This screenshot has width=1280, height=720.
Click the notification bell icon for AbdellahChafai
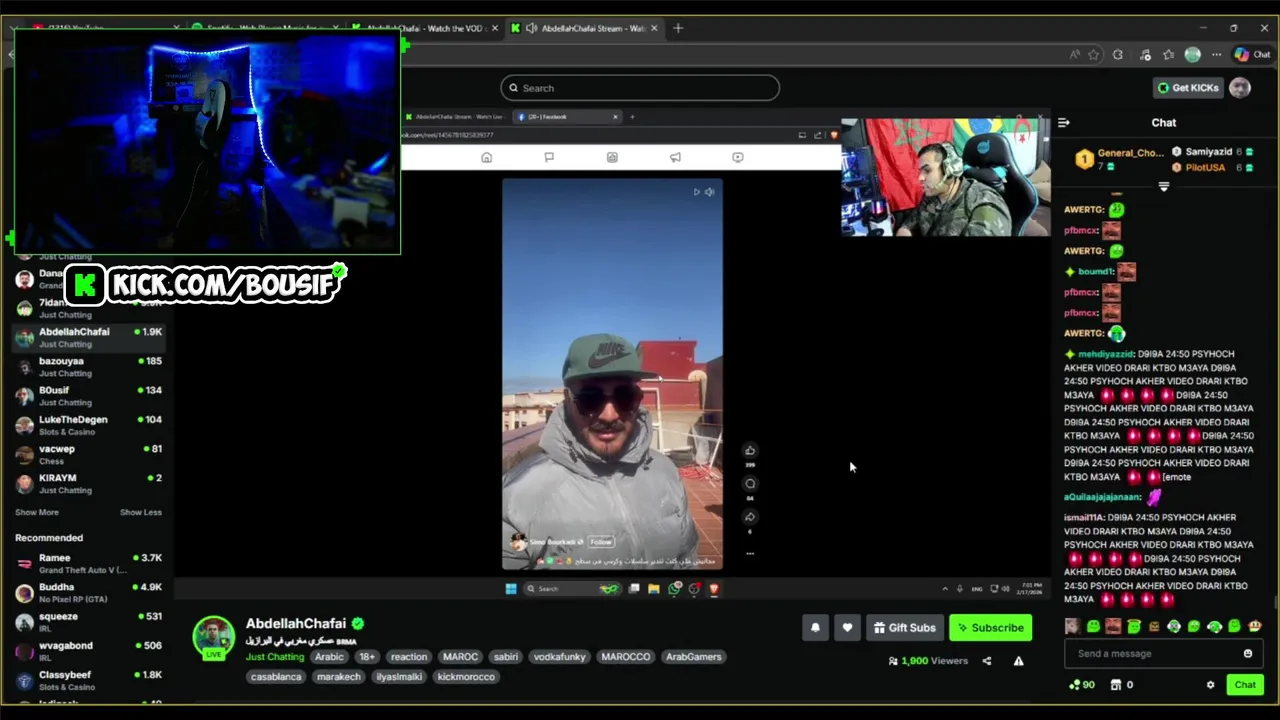tap(815, 627)
